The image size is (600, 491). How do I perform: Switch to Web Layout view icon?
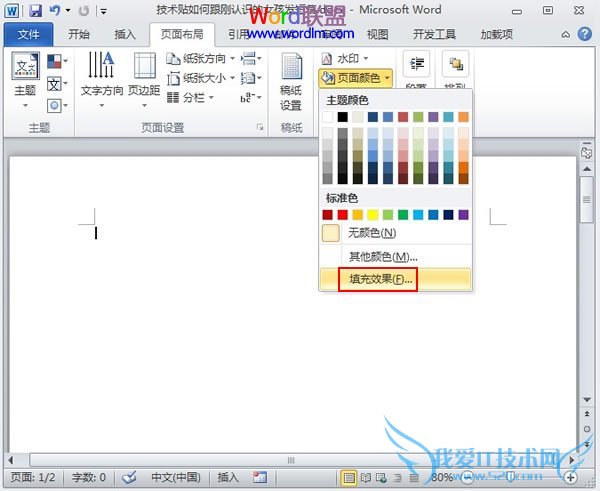coord(382,478)
